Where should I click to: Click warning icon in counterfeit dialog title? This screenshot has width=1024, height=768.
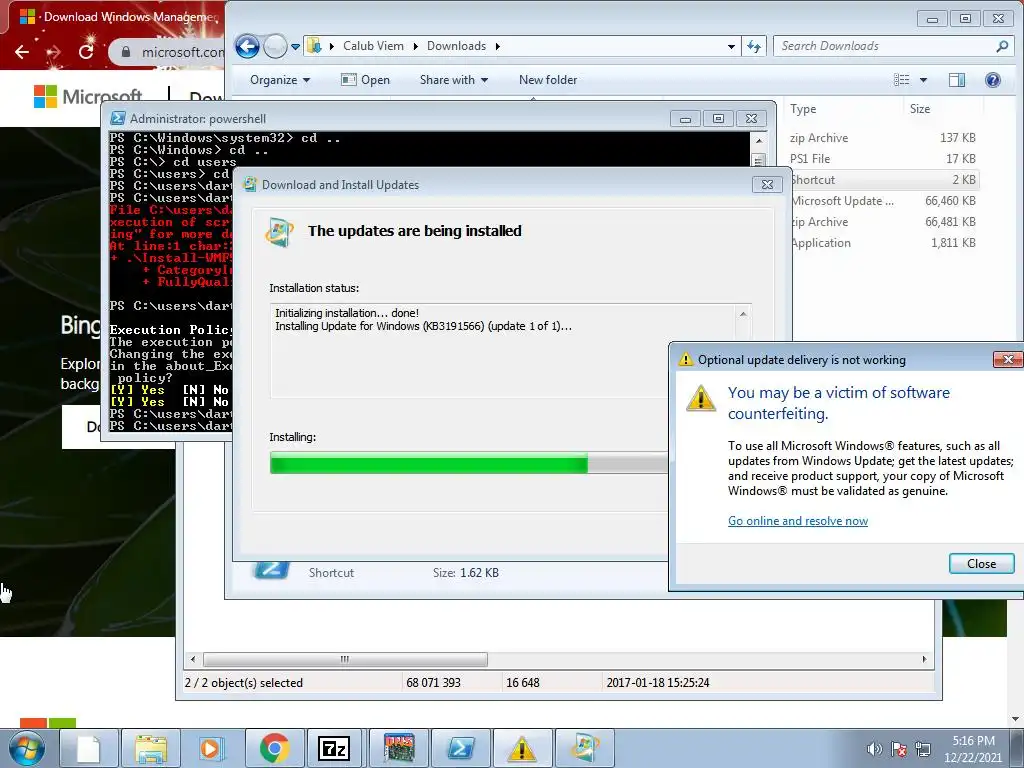coord(685,359)
